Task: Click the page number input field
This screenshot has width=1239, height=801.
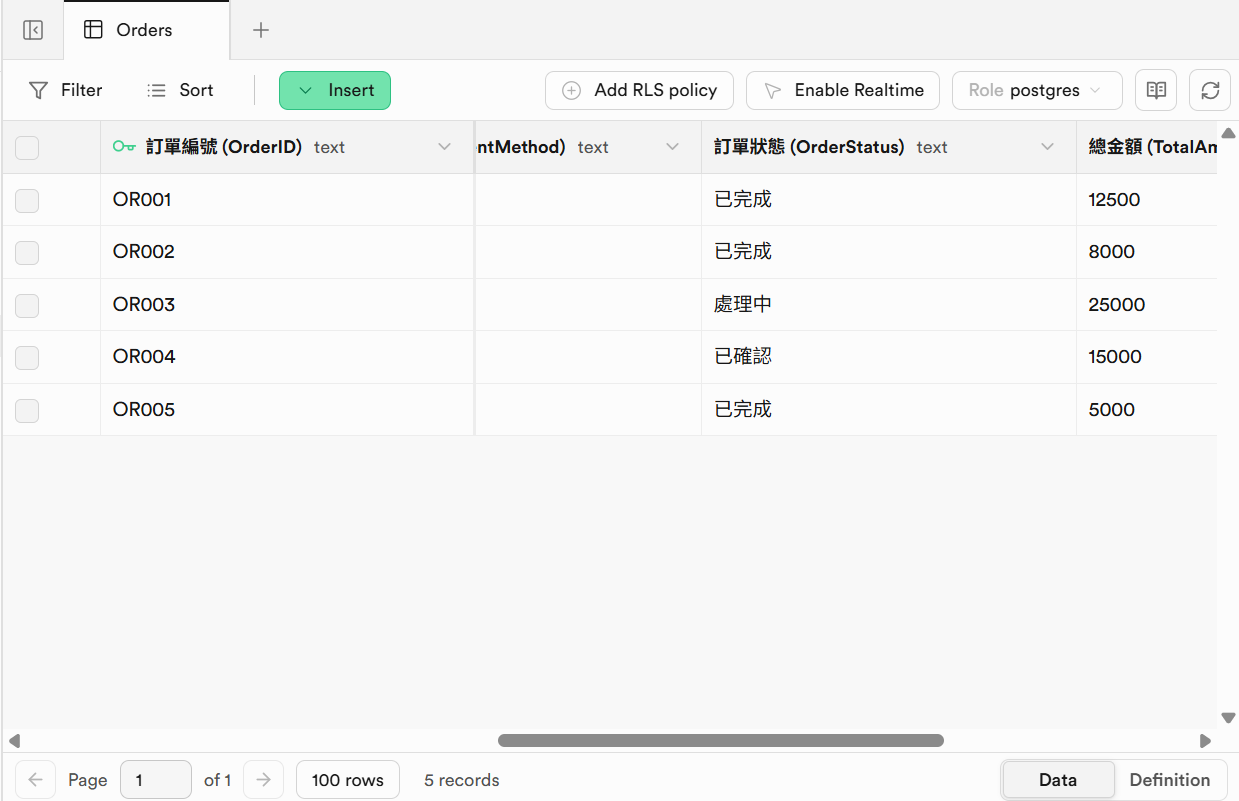Action: 155,780
